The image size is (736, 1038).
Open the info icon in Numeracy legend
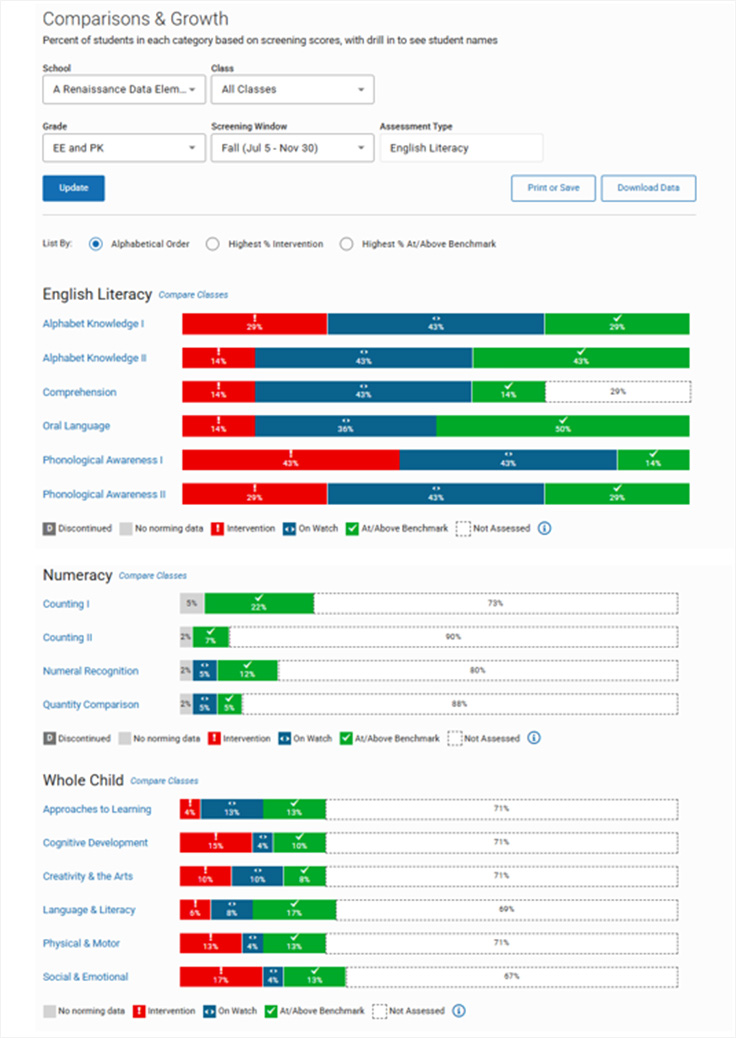pyautogui.click(x=534, y=737)
